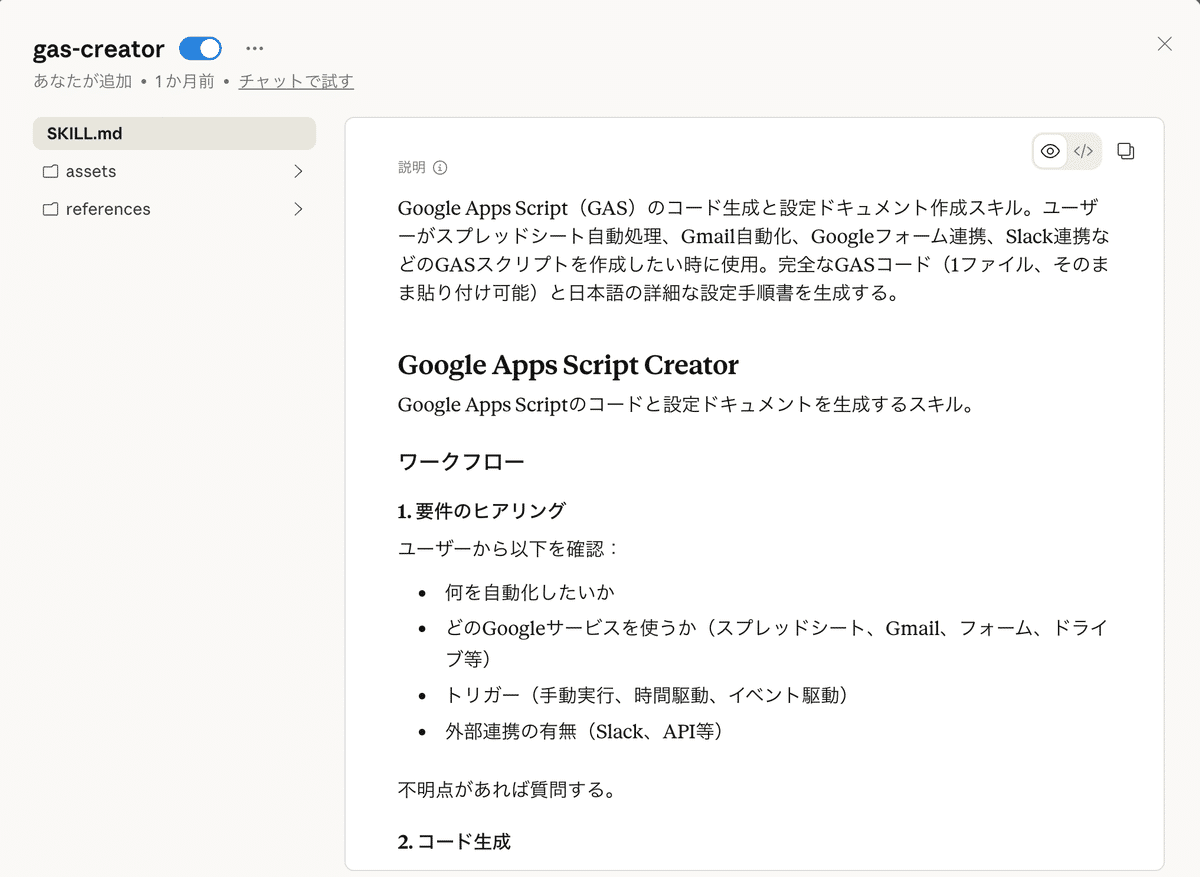
Task: Open the references folder label
Action: click(108, 210)
